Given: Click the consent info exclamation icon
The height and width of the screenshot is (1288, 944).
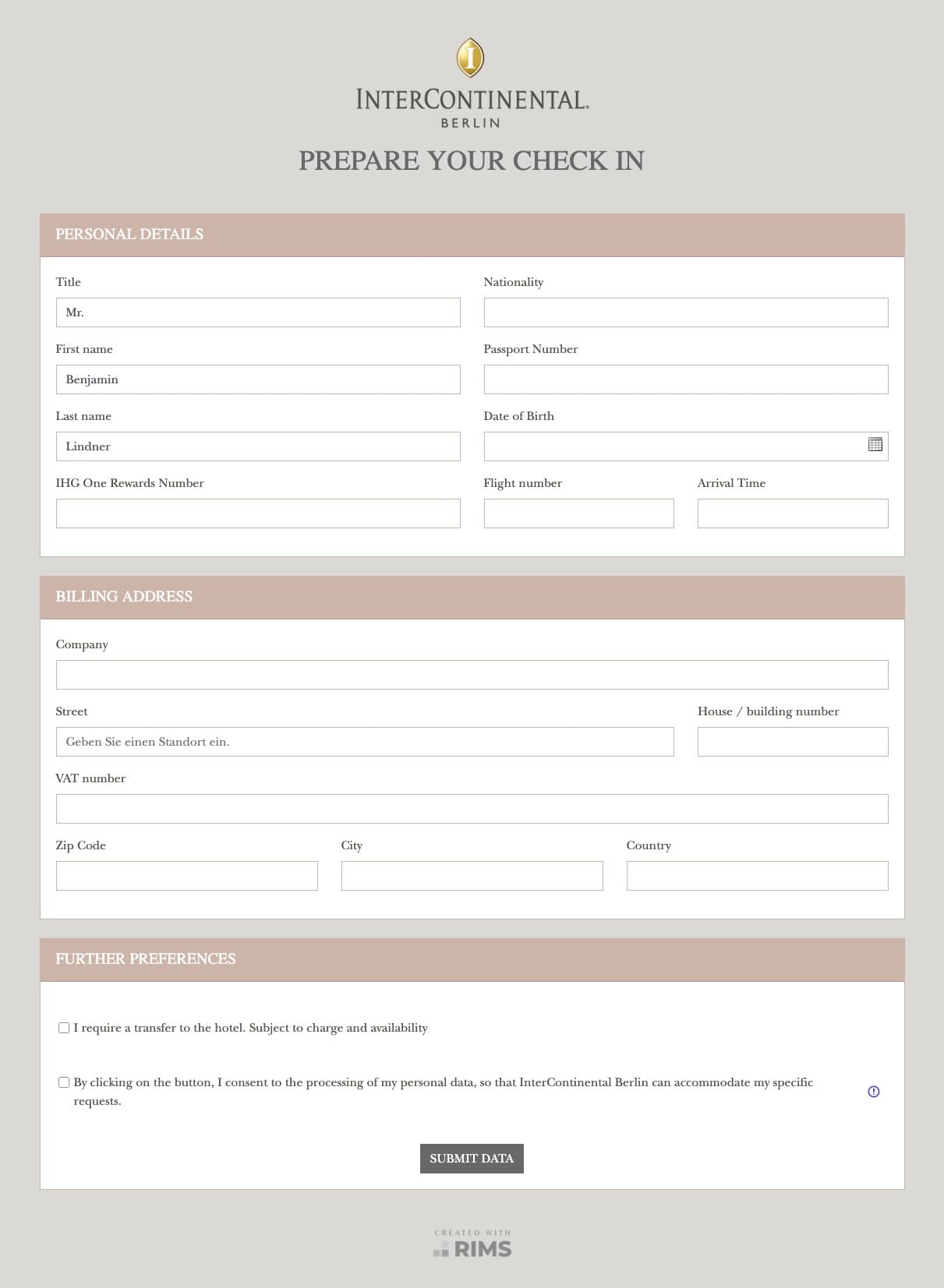Looking at the screenshot, I should pyautogui.click(x=873, y=1092).
